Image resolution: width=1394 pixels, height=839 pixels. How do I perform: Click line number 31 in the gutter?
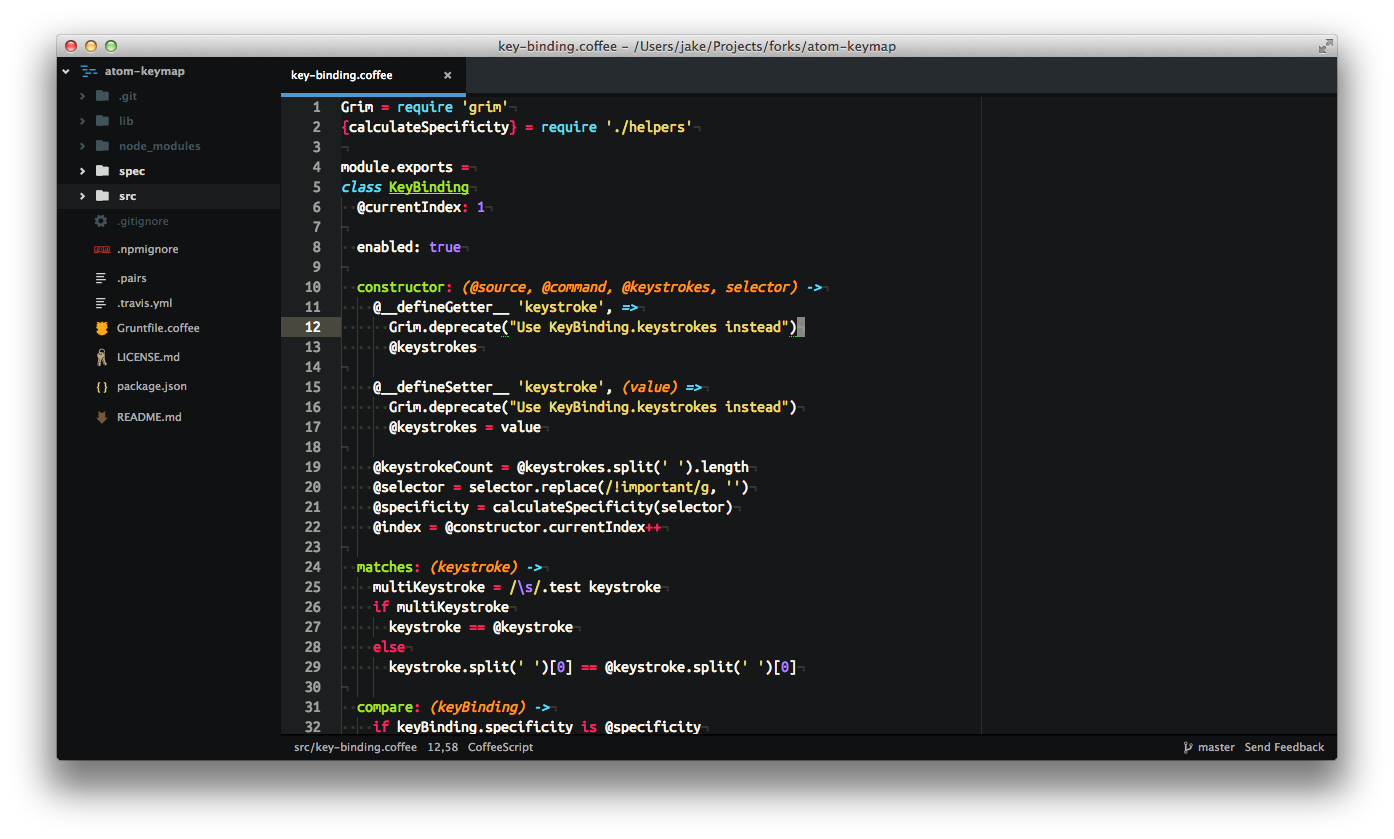312,707
